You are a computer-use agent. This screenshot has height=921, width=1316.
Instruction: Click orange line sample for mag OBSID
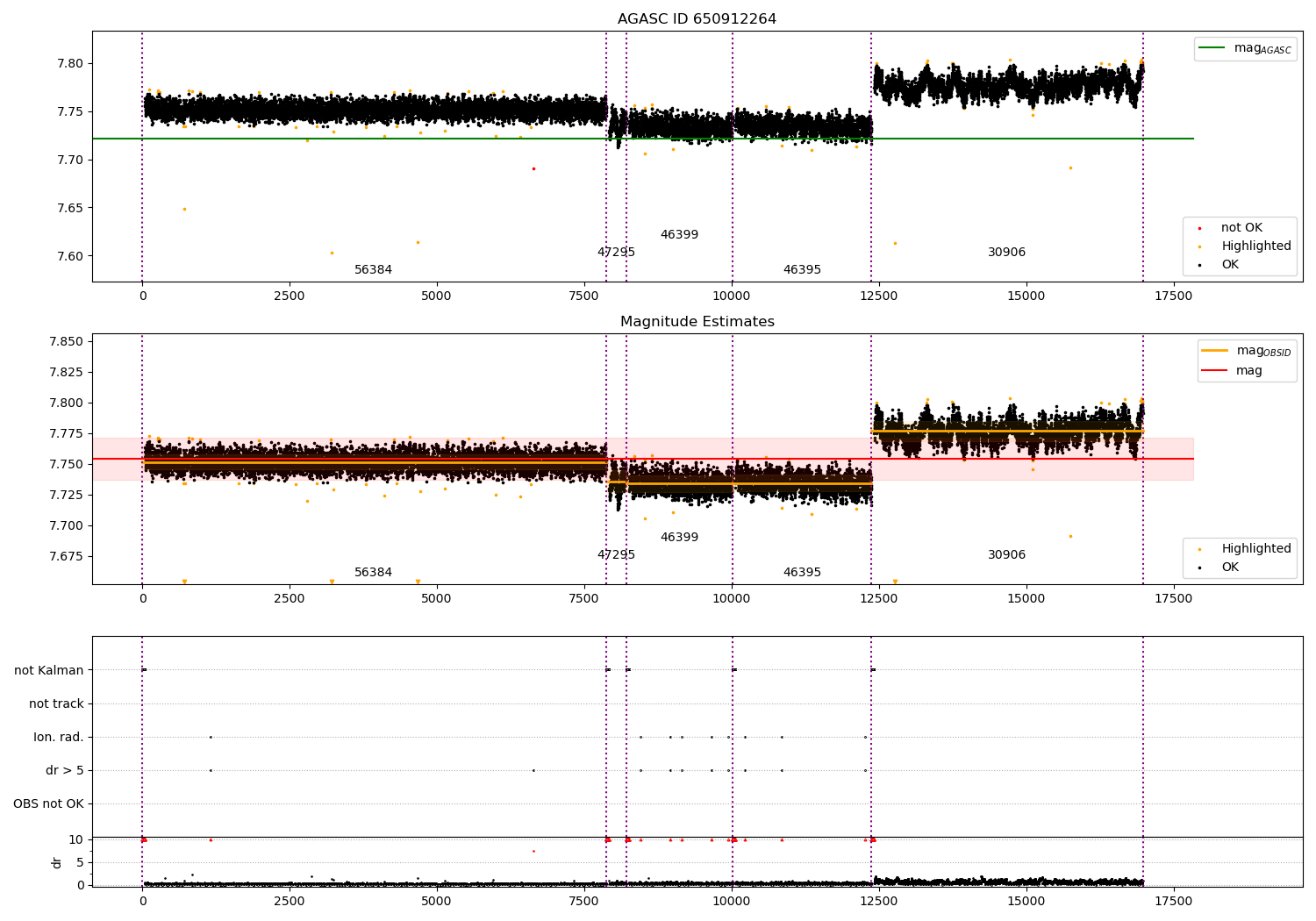coord(1214,351)
